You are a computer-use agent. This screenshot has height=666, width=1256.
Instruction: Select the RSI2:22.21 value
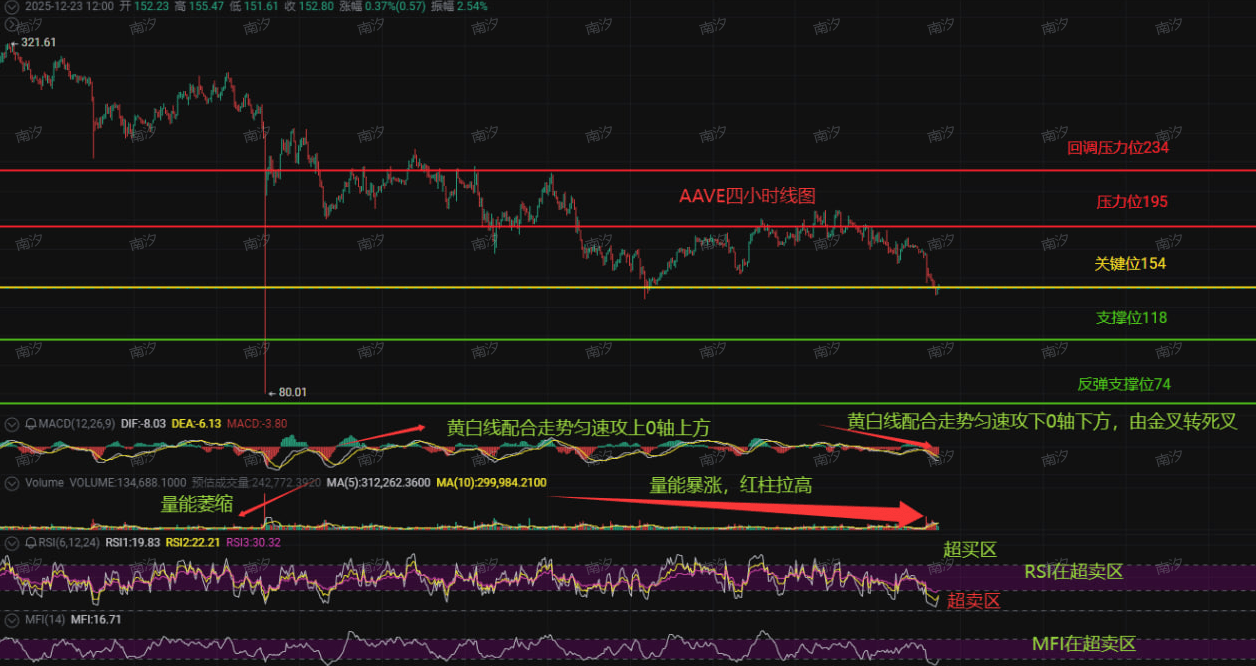coord(193,543)
